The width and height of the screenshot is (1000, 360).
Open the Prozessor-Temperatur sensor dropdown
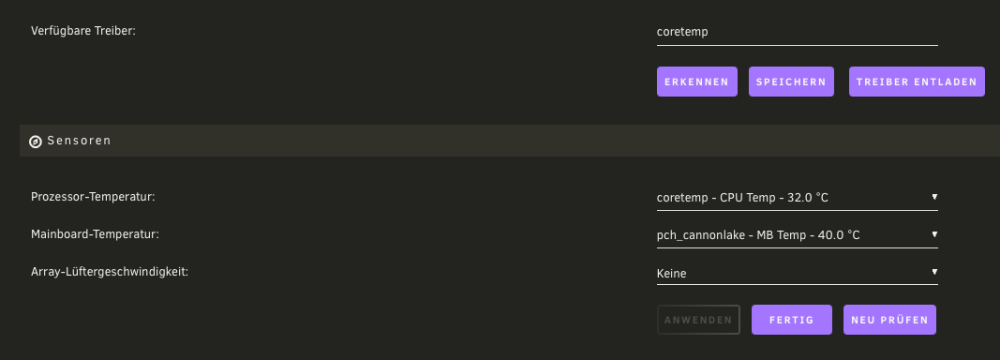pos(797,198)
